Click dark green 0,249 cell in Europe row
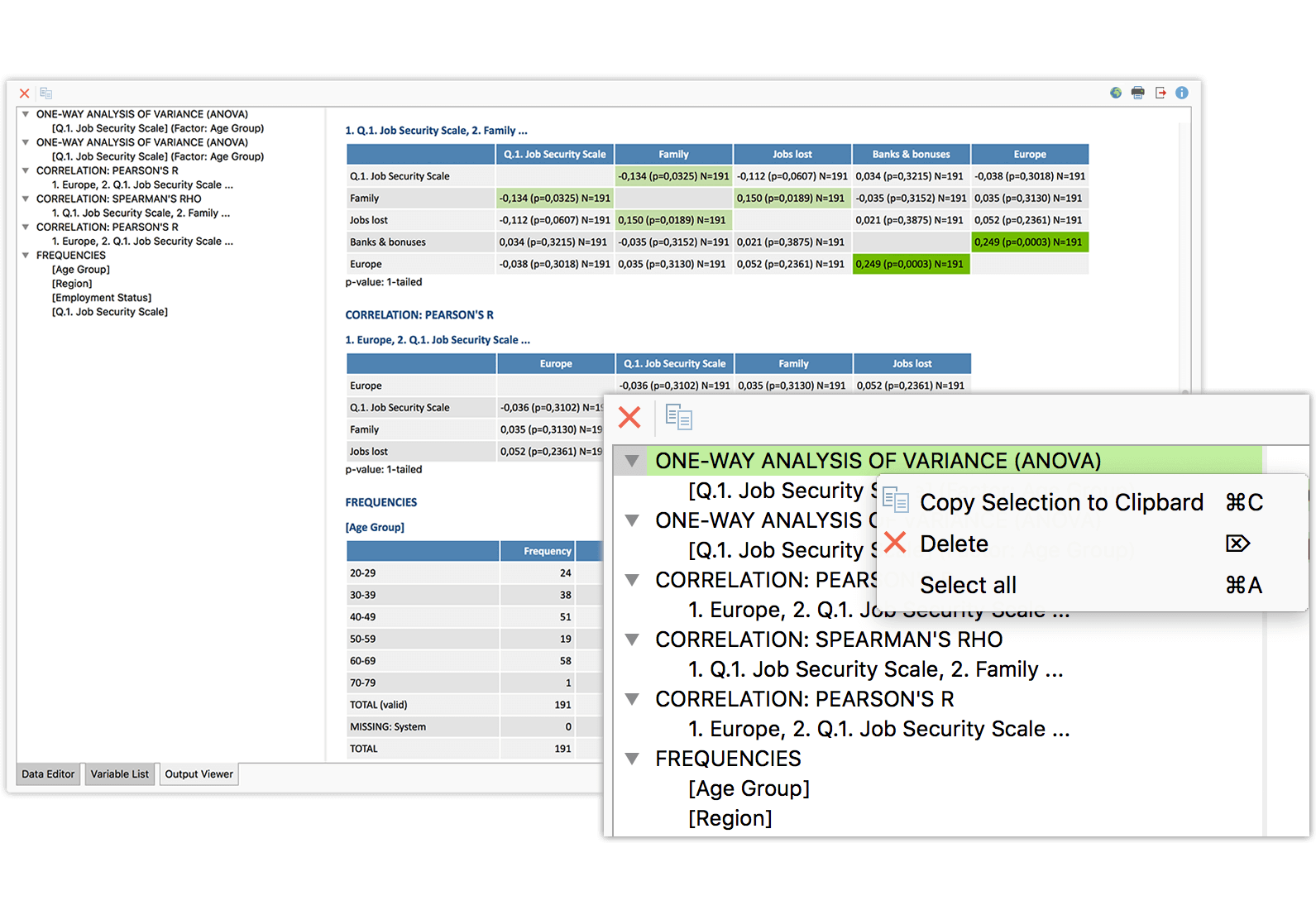 pyautogui.click(x=911, y=264)
